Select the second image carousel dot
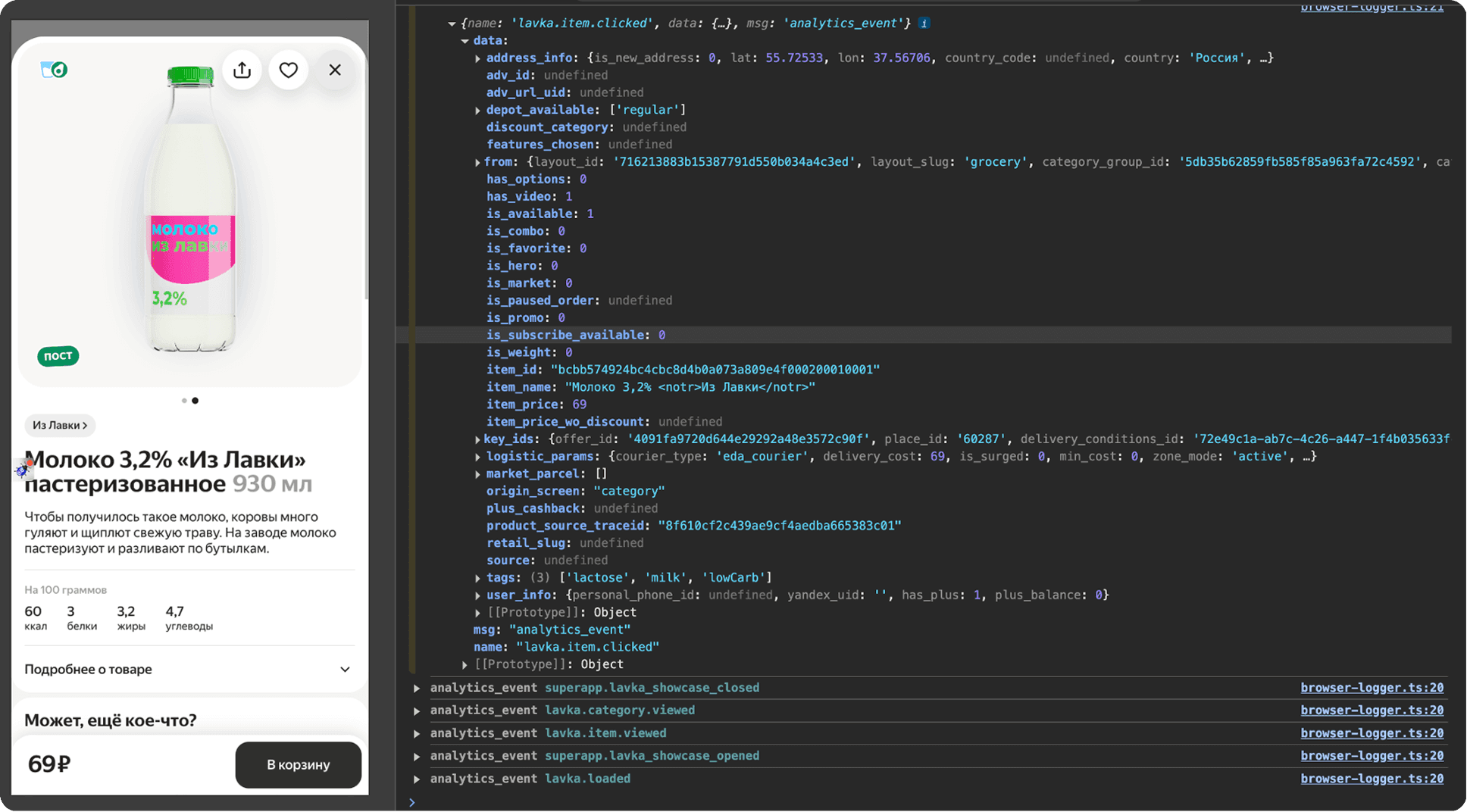1467x812 pixels. pos(195,401)
